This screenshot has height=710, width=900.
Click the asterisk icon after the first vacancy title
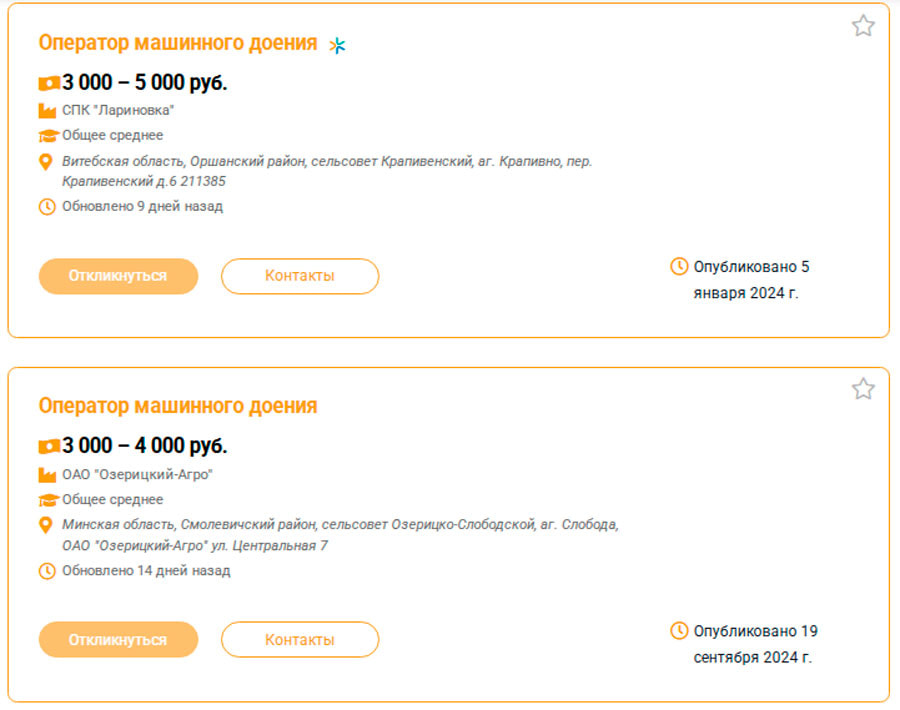[x=338, y=44]
